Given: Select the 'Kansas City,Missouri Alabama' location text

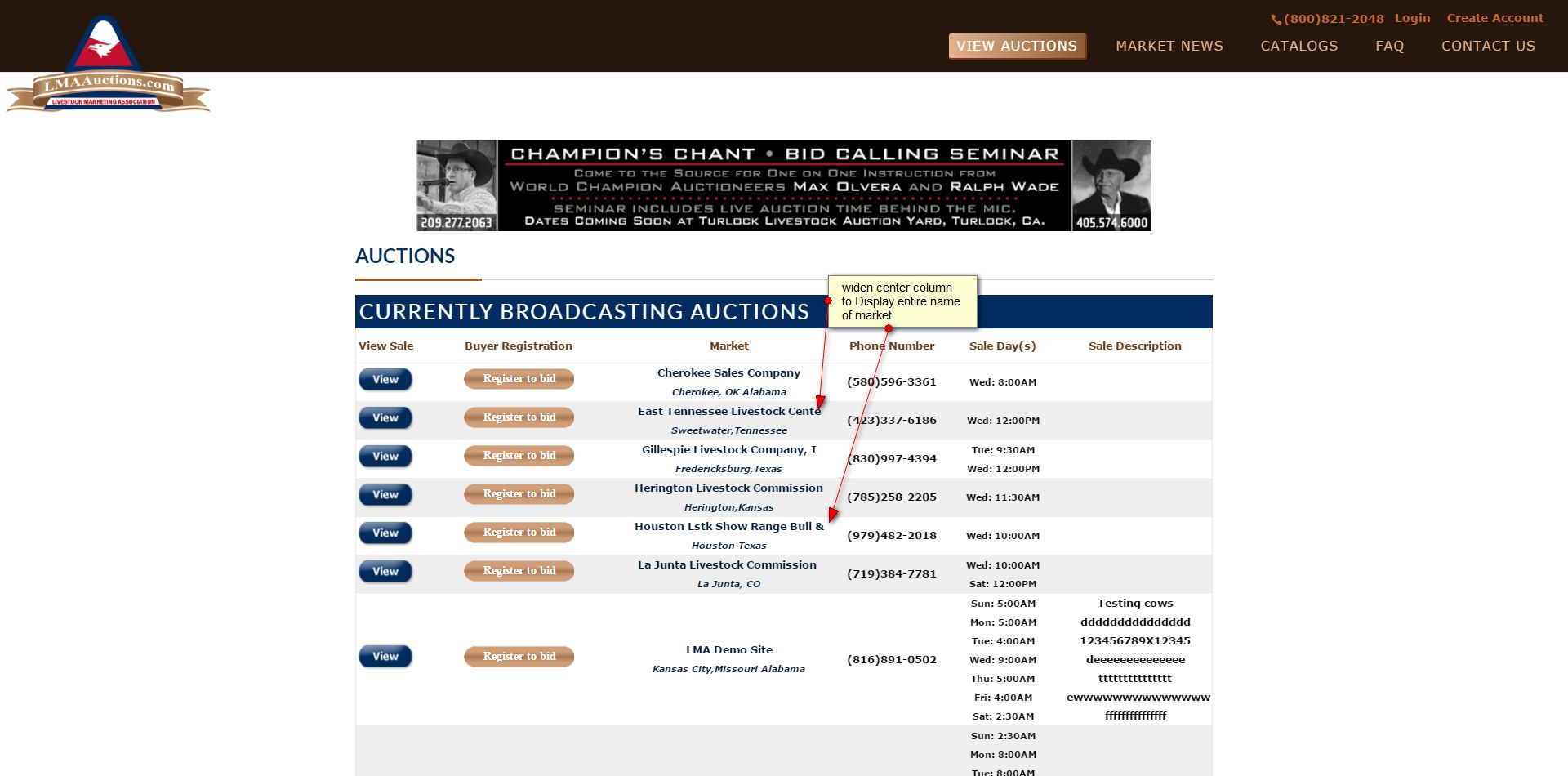Looking at the screenshot, I should (x=728, y=670).
